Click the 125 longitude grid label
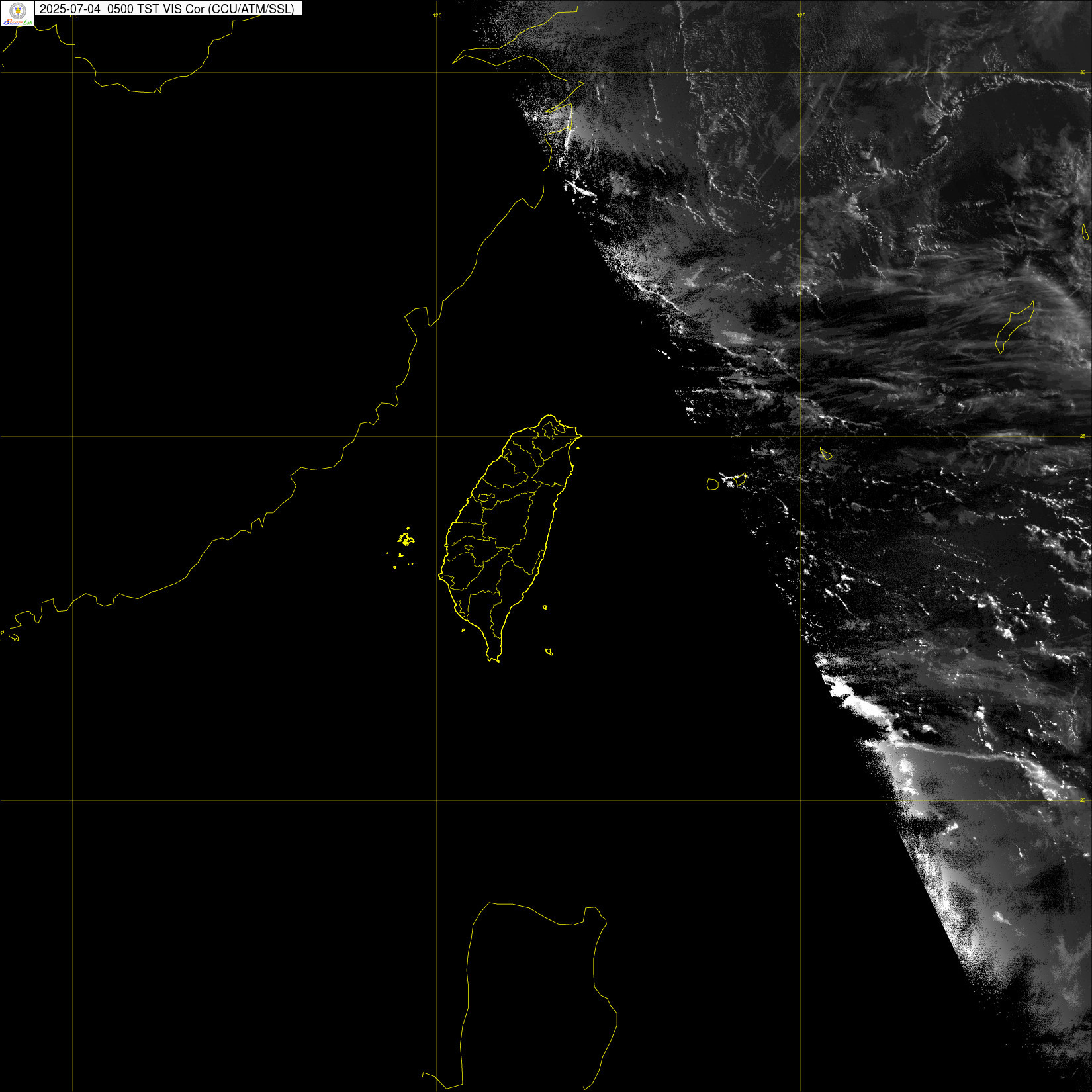The height and width of the screenshot is (1092, 1092). click(x=801, y=15)
